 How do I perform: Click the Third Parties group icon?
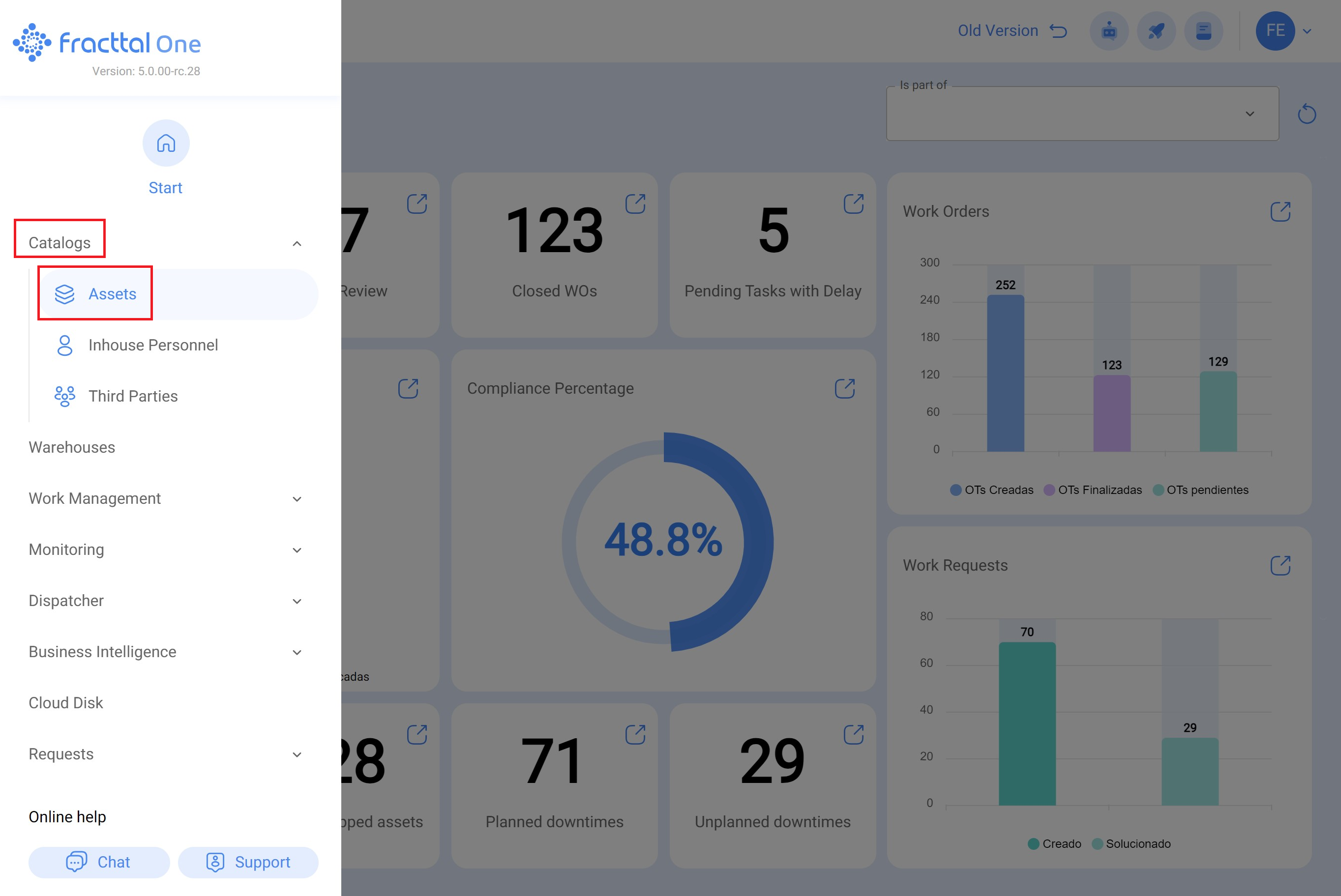point(64,396)
